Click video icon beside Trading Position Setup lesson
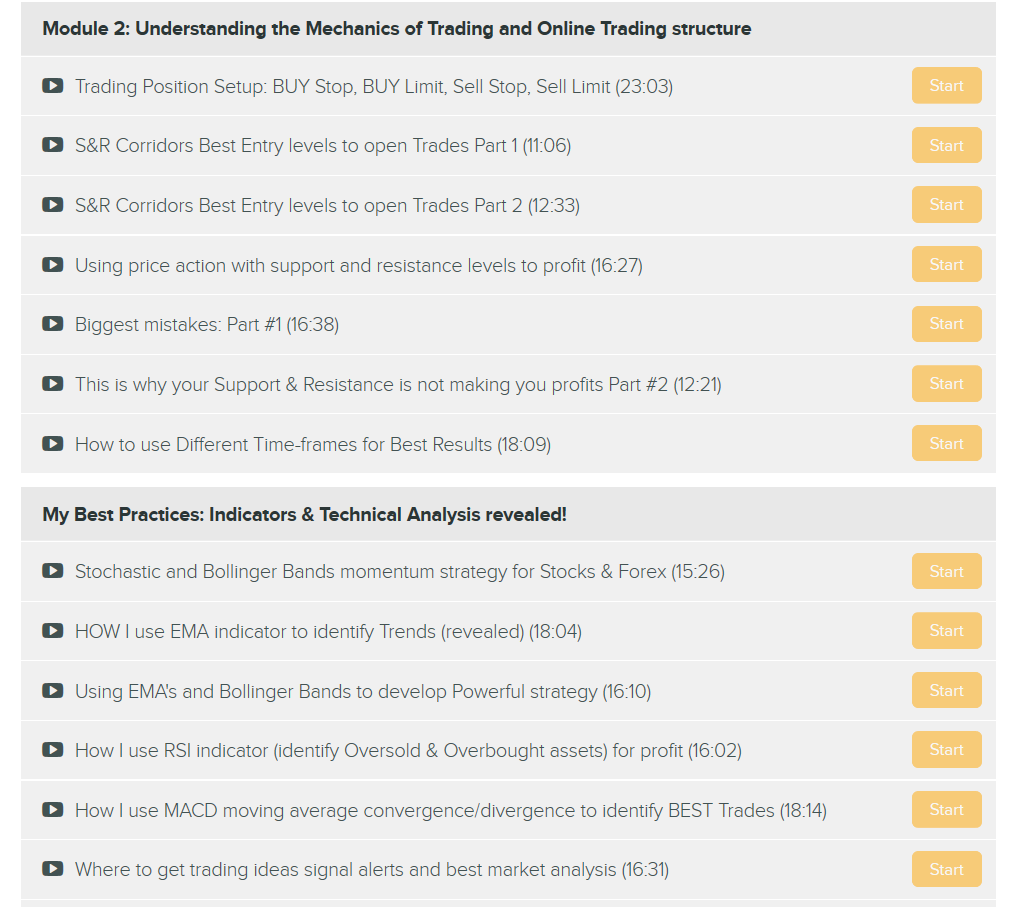 [x=53, y=86]
